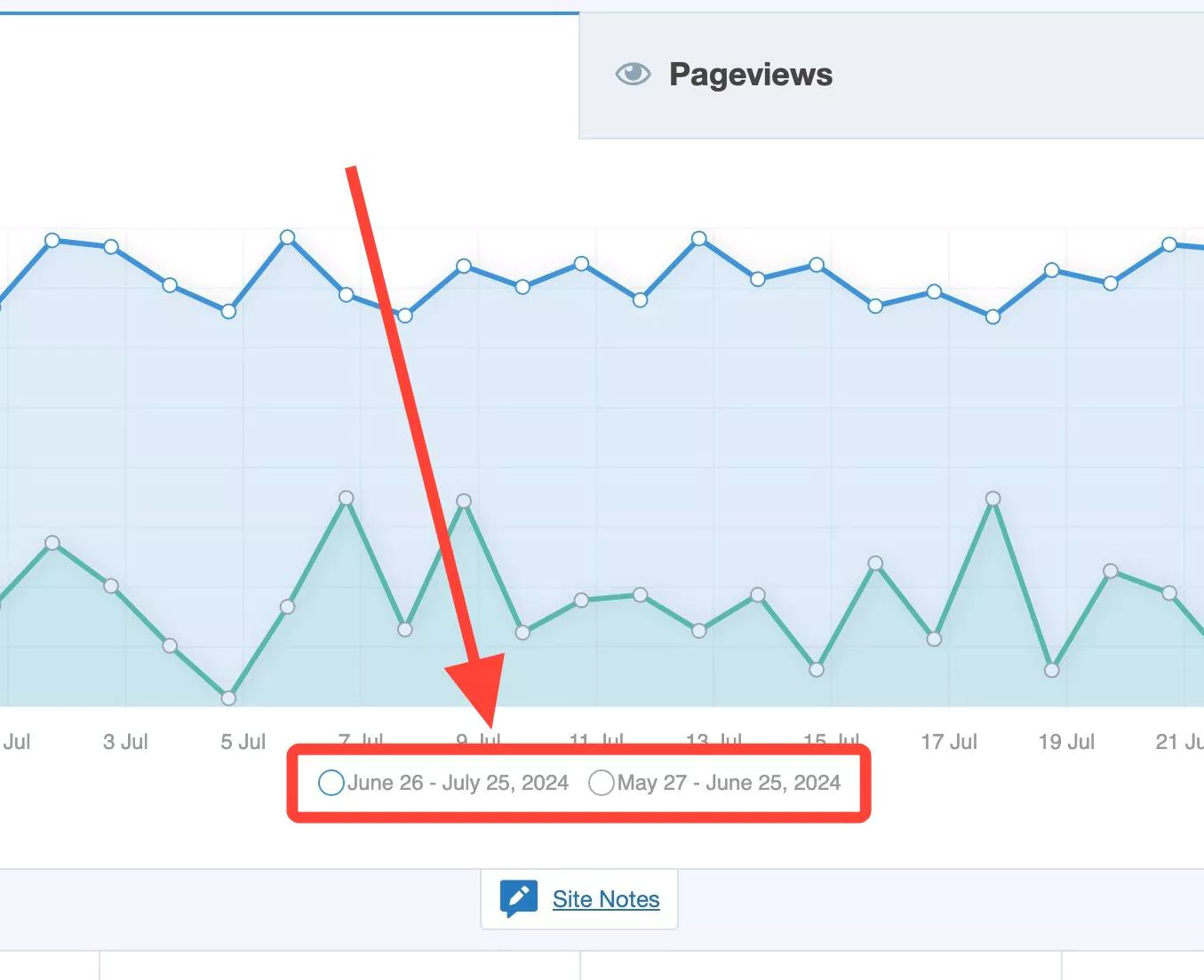Click the June 26 - July 25, 2024 legend label
The width and height of the screenshot is (1204, 980).
[458, 783]
